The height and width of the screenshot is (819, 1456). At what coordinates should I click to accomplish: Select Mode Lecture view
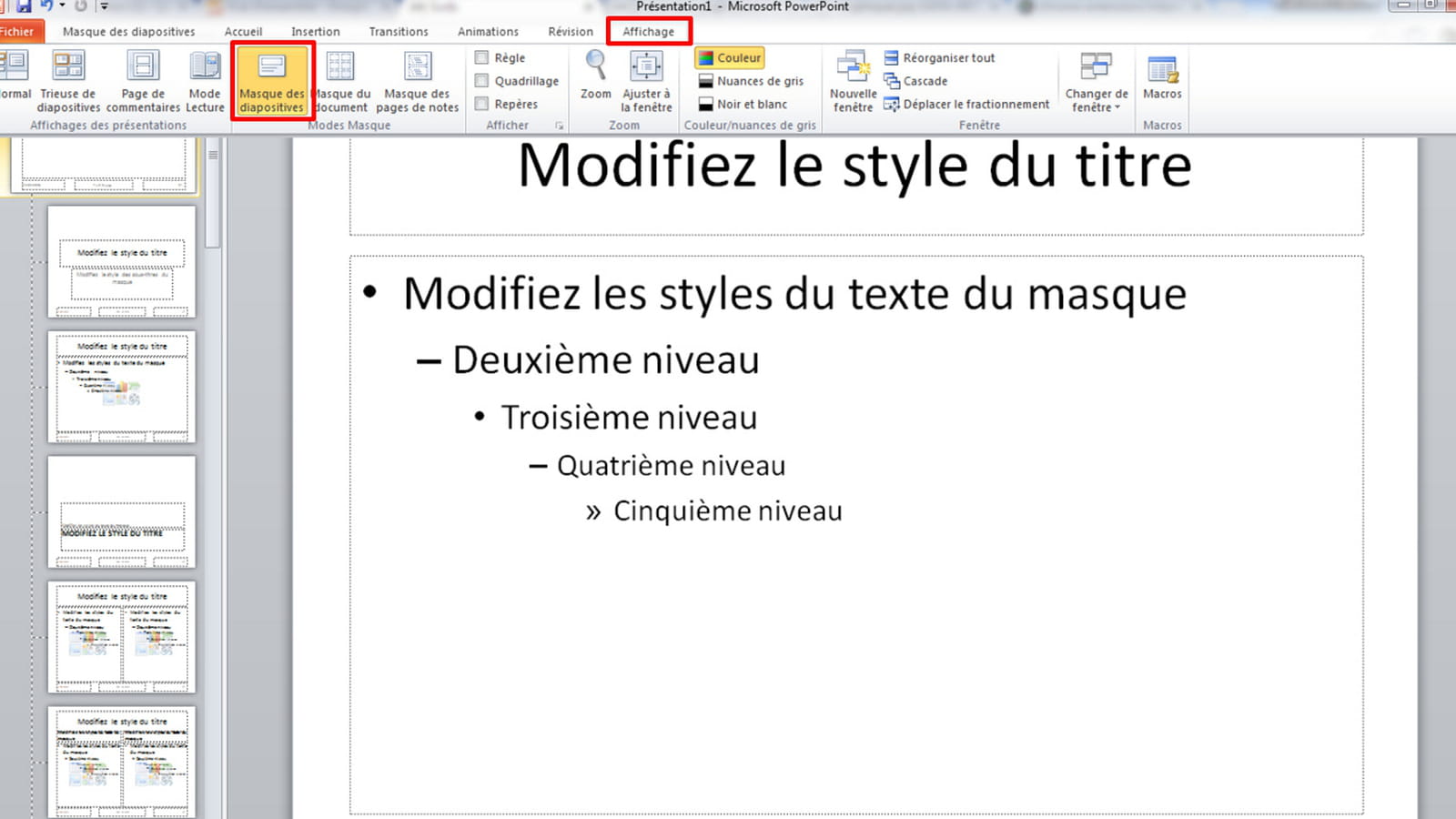coord(205,81)
